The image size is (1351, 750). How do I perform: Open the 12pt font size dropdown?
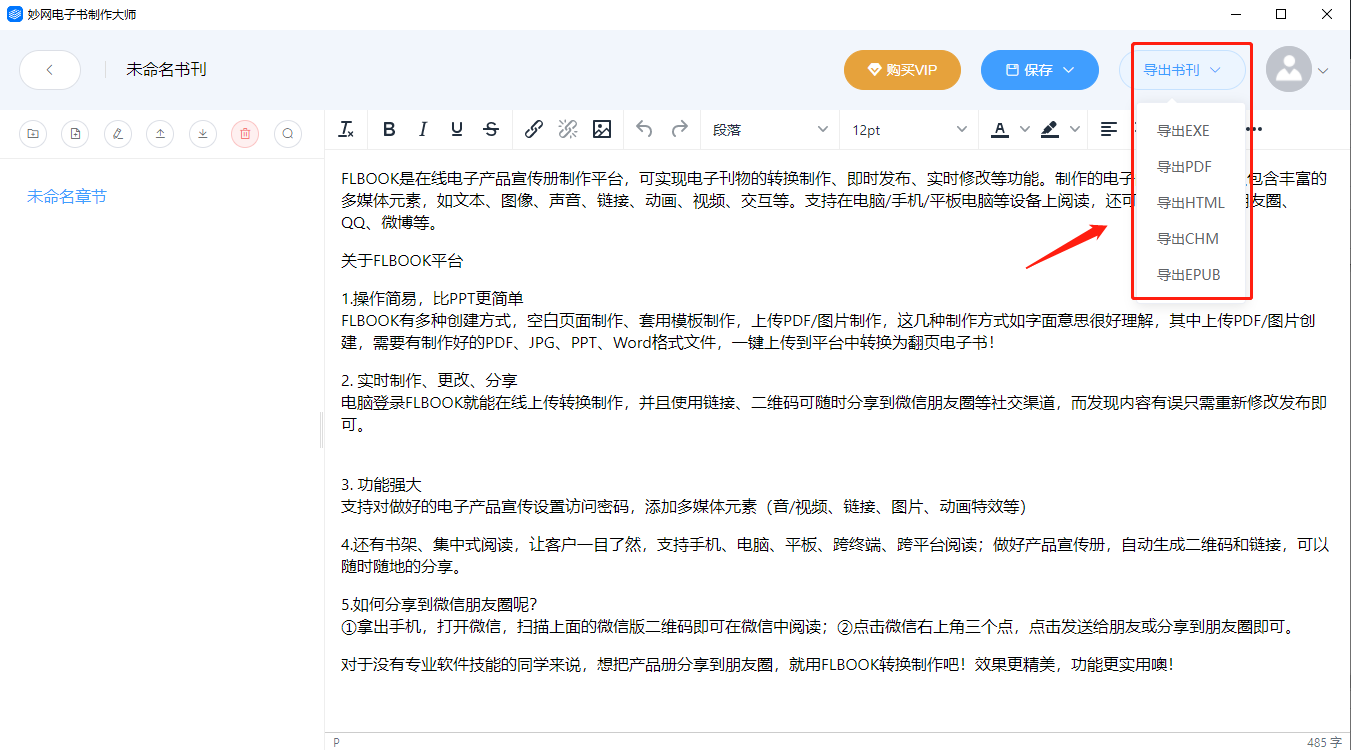(x=909, y=129)
